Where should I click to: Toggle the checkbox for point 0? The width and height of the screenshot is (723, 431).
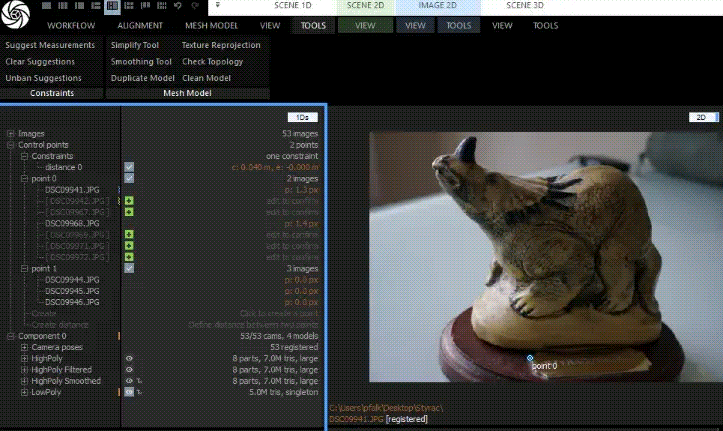(129, 178)
